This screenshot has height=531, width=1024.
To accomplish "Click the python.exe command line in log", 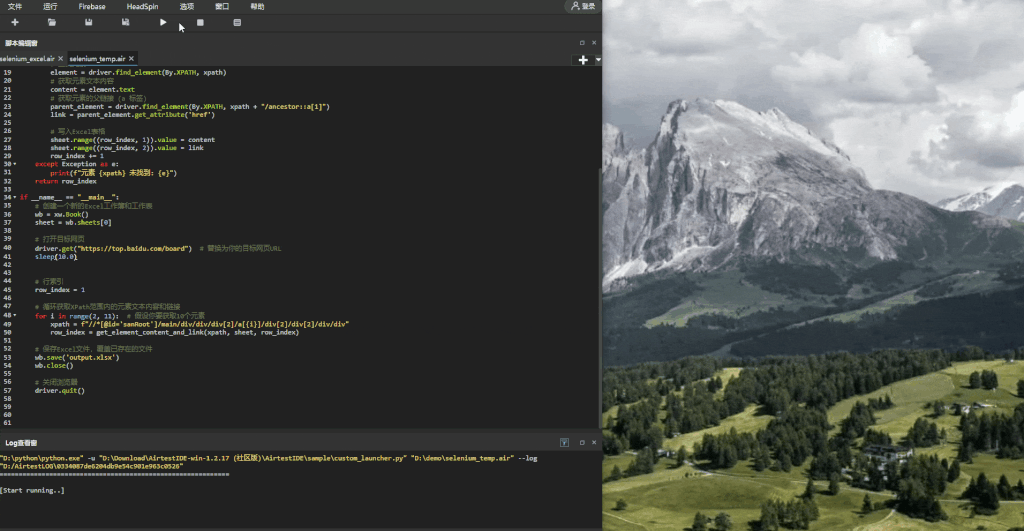I will click(268, 462).
